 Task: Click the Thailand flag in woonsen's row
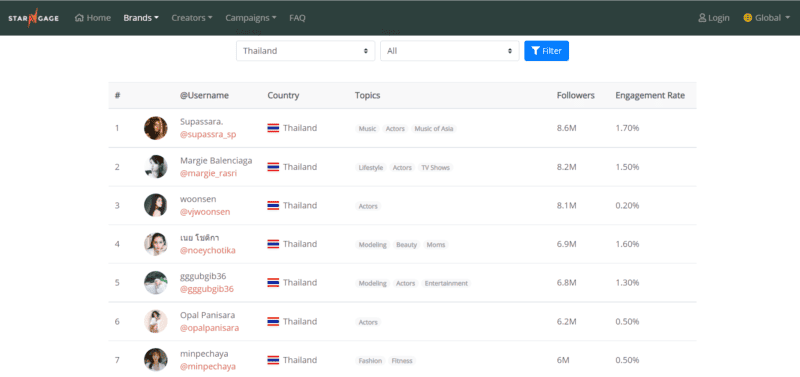[x=273, y=206]
